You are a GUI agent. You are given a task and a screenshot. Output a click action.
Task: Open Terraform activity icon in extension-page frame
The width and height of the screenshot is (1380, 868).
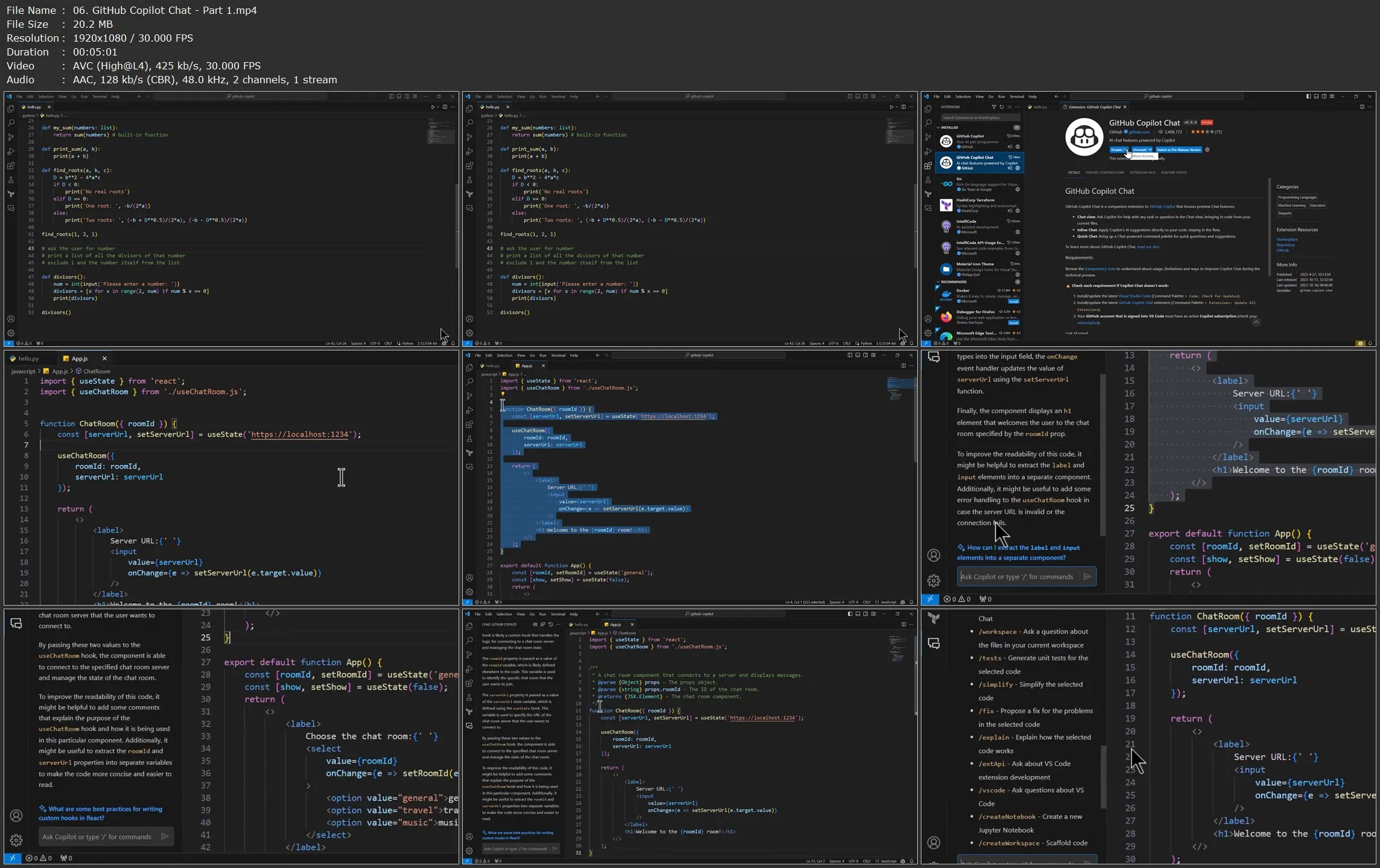click(928, 194)
